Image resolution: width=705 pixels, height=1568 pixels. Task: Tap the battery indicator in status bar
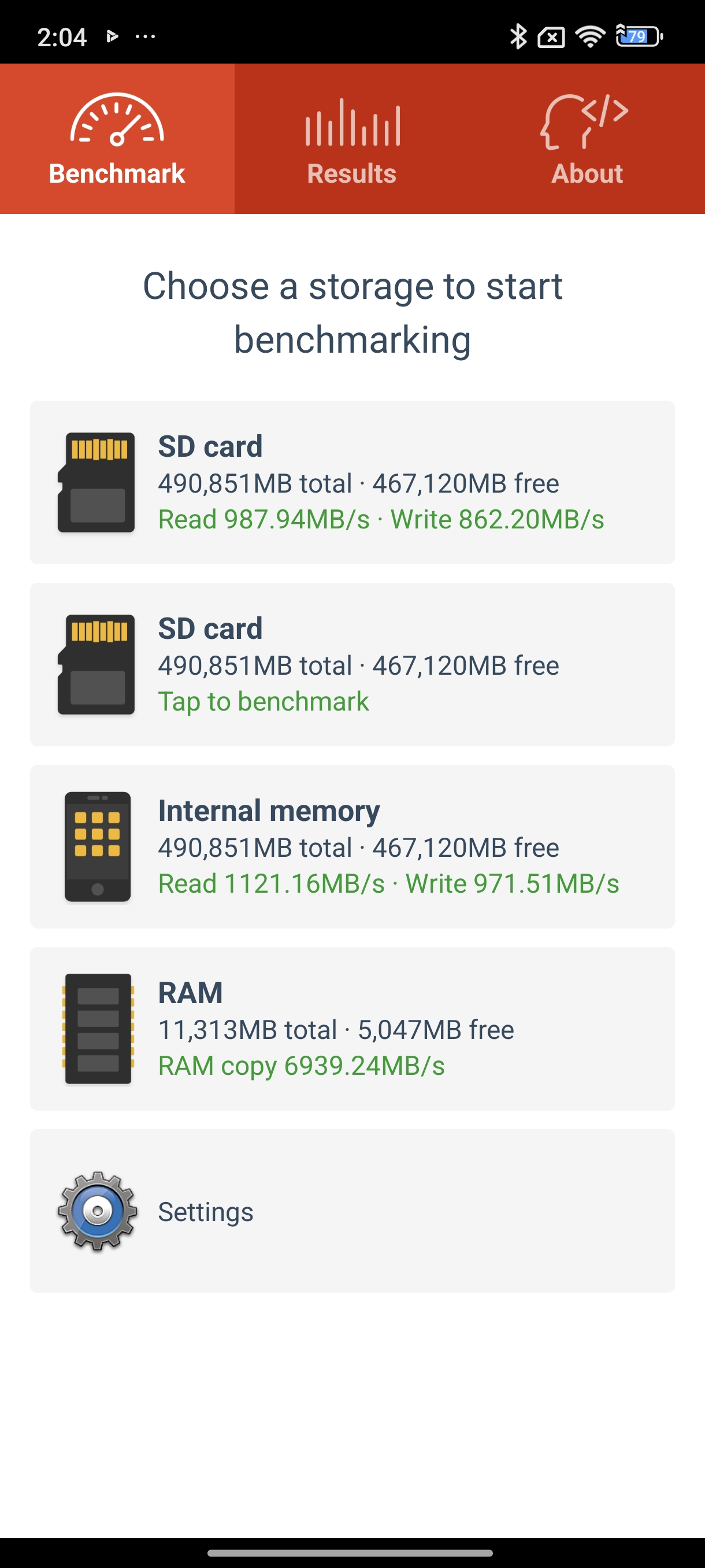[x=639, y=36]
